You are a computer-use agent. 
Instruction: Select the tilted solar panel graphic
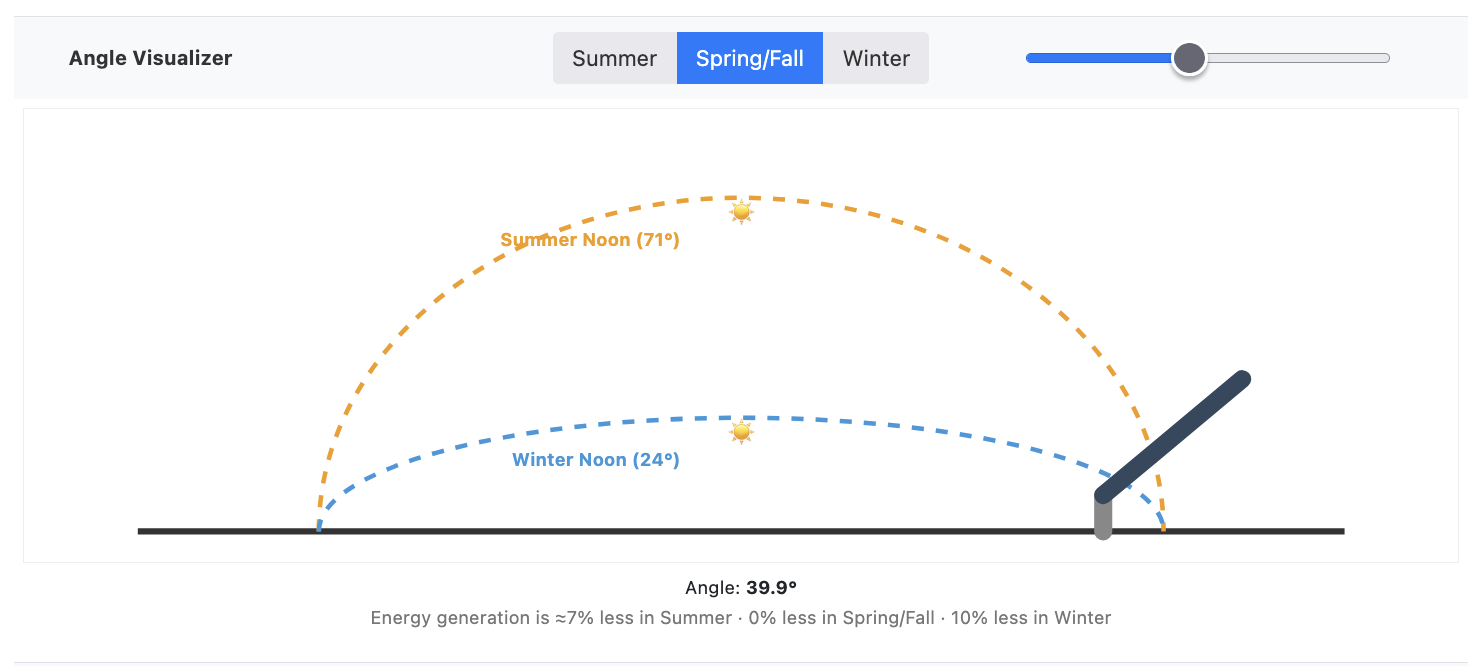pos(1173,434)
